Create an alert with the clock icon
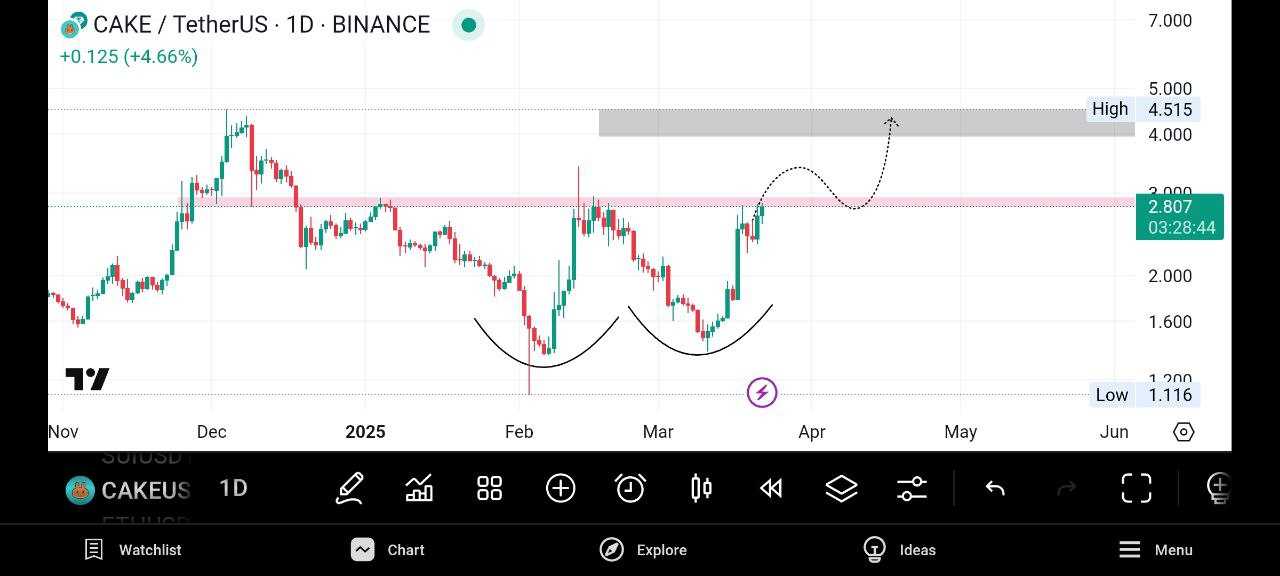This screenshot has height=576, width=1280. tap(630, 488)
